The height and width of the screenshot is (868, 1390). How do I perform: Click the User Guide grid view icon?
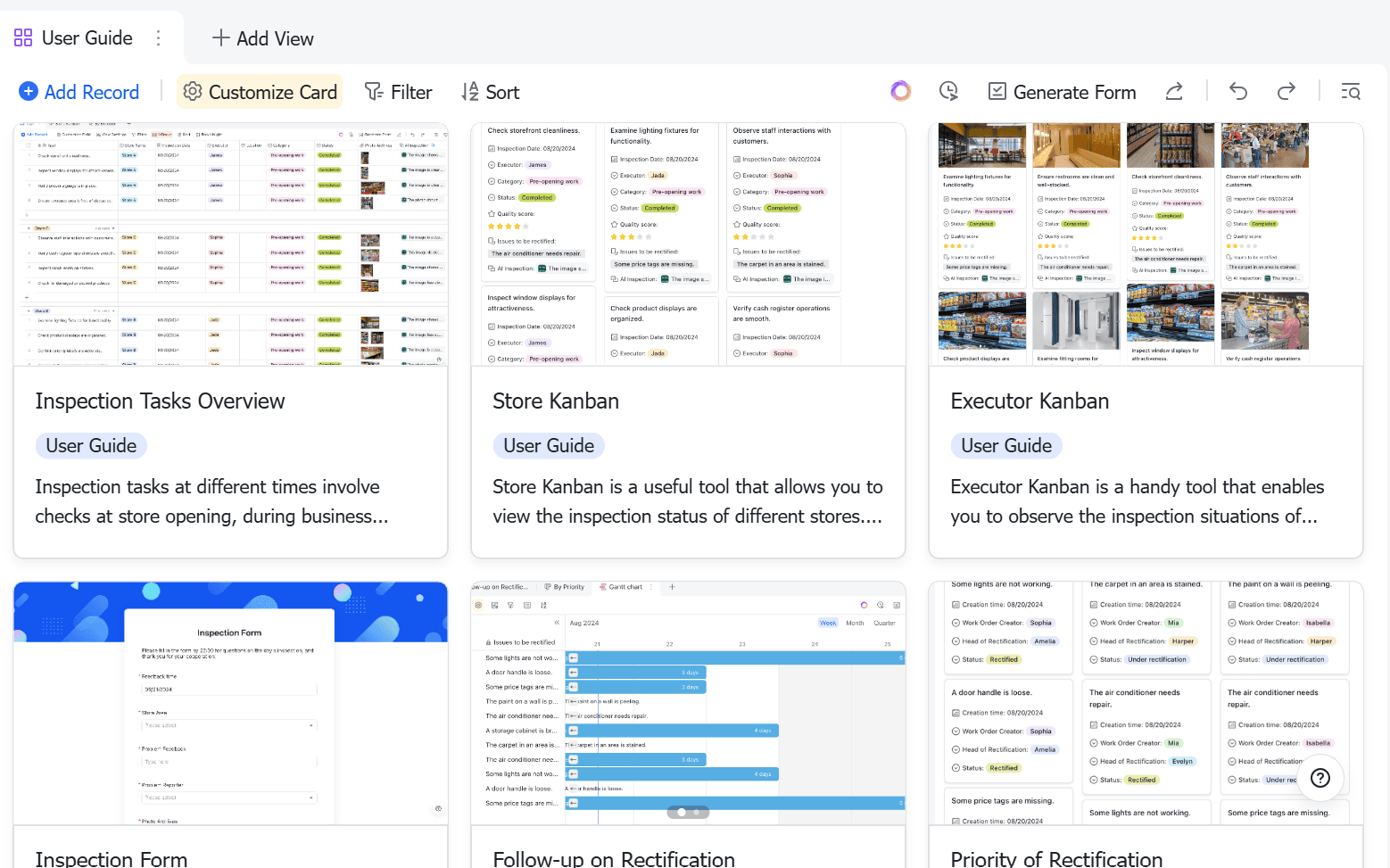tap(23, 37)
